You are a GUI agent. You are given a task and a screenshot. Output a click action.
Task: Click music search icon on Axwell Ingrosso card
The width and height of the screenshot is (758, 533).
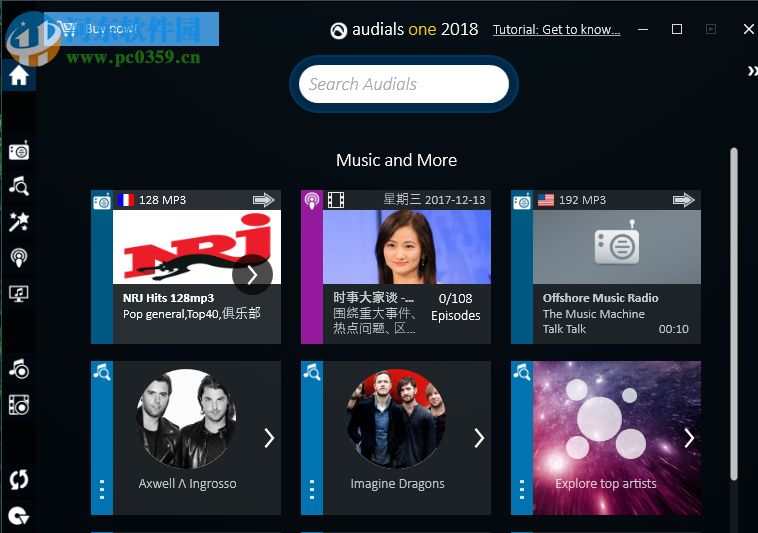click(102, 372)
